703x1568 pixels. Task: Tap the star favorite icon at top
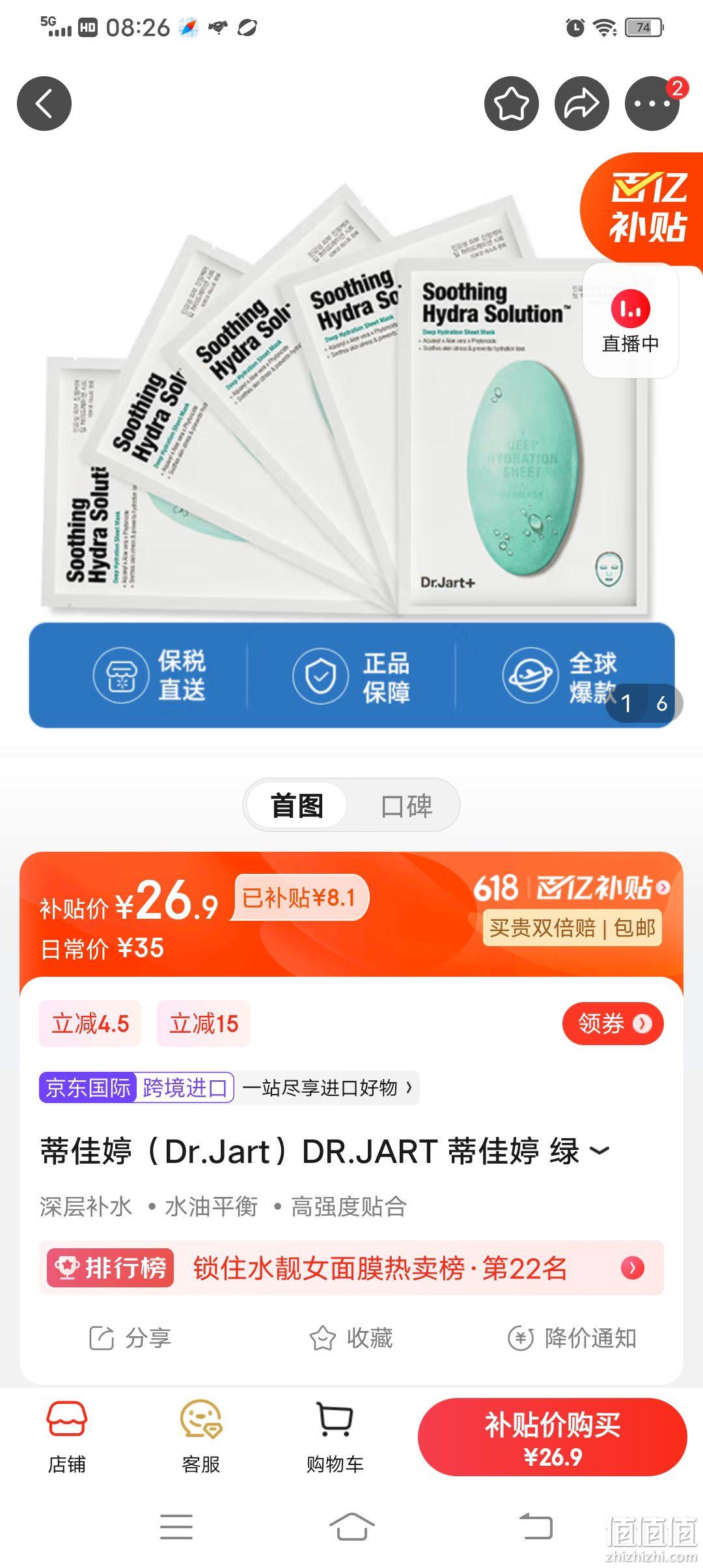click(512, 104)
